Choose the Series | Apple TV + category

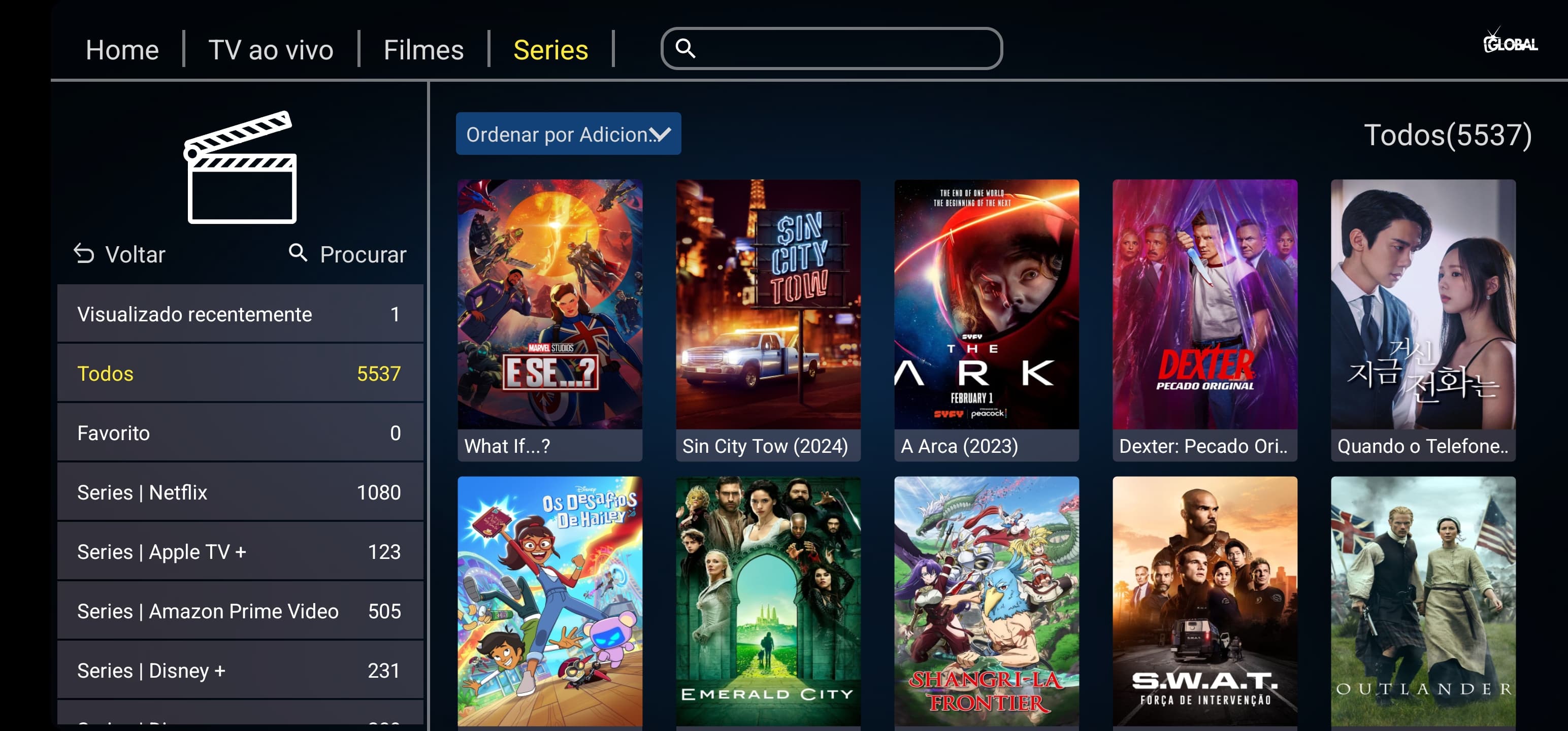(240, 551)
